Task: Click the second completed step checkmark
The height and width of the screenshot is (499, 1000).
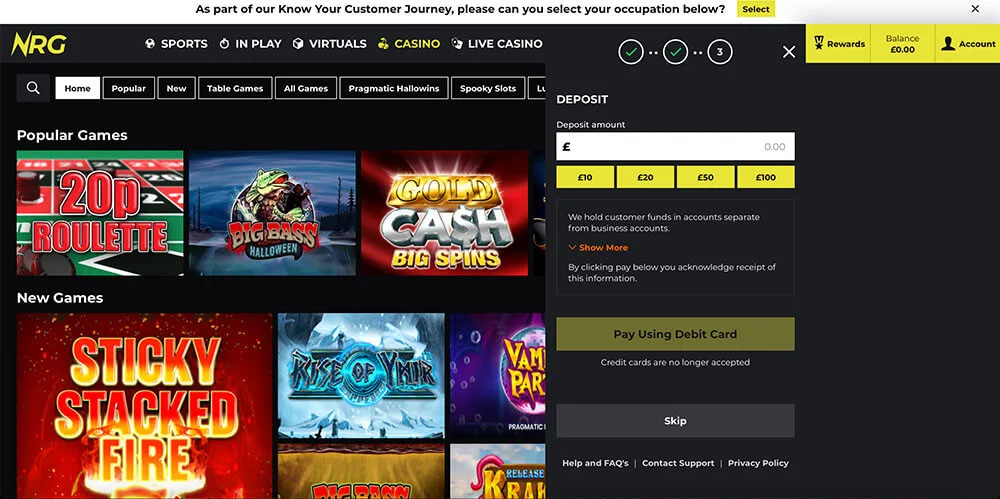Action: (x=675, y=52)
